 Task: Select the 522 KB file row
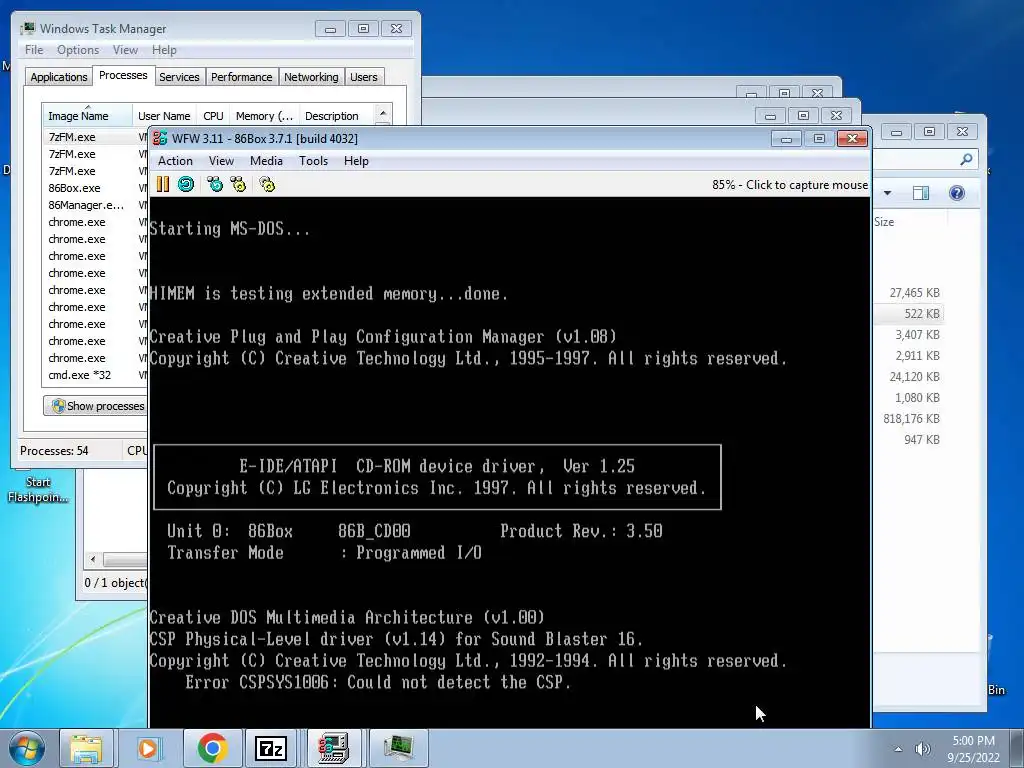(x=910, y=313)
